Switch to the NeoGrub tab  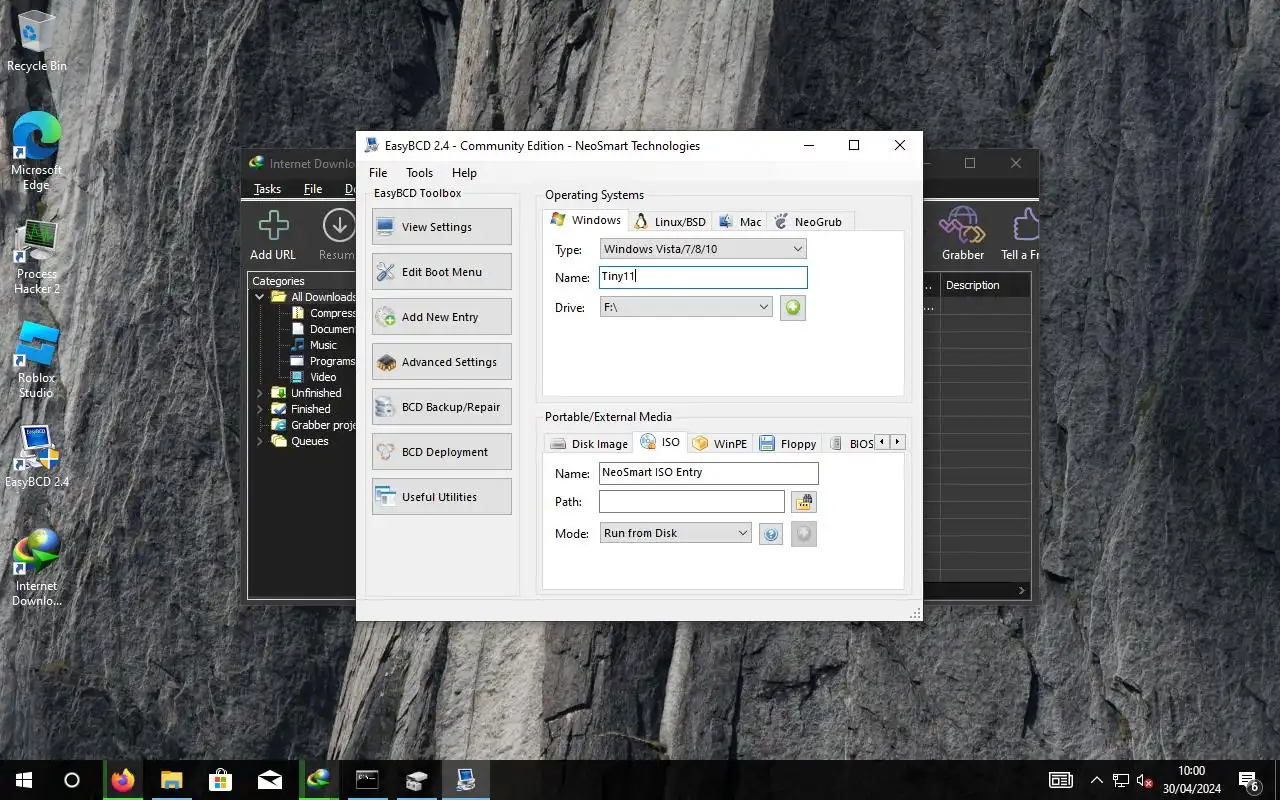click(809, 222)
